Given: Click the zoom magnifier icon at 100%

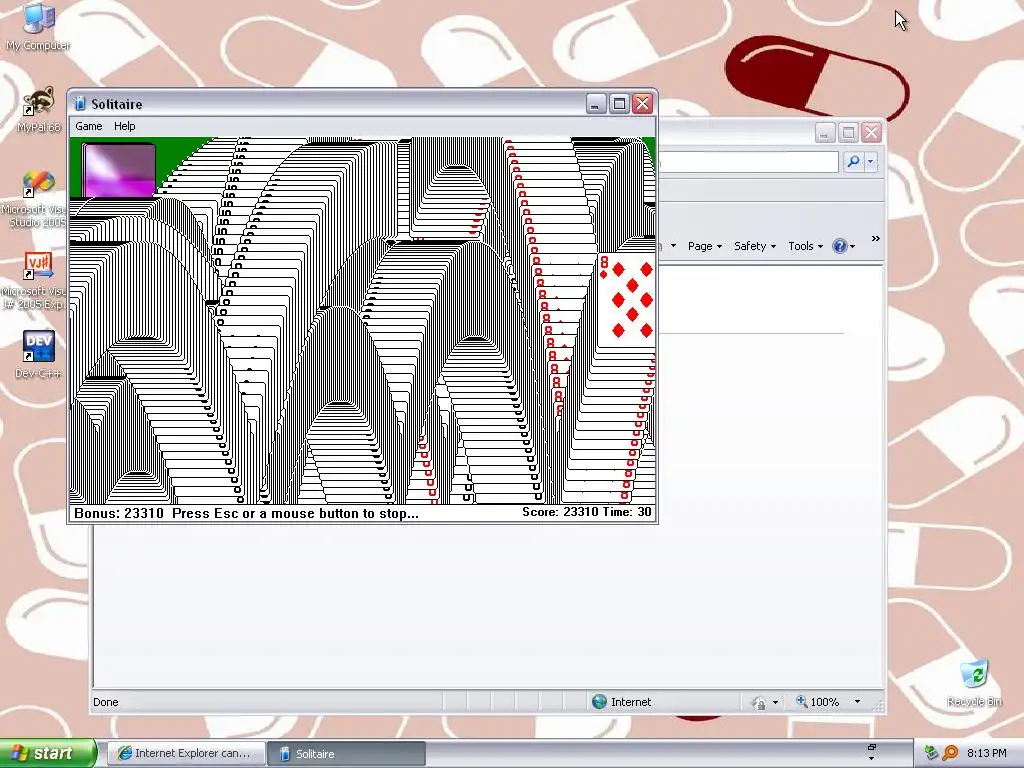Looking at the screenshot, I should click(x=801, y=701).
